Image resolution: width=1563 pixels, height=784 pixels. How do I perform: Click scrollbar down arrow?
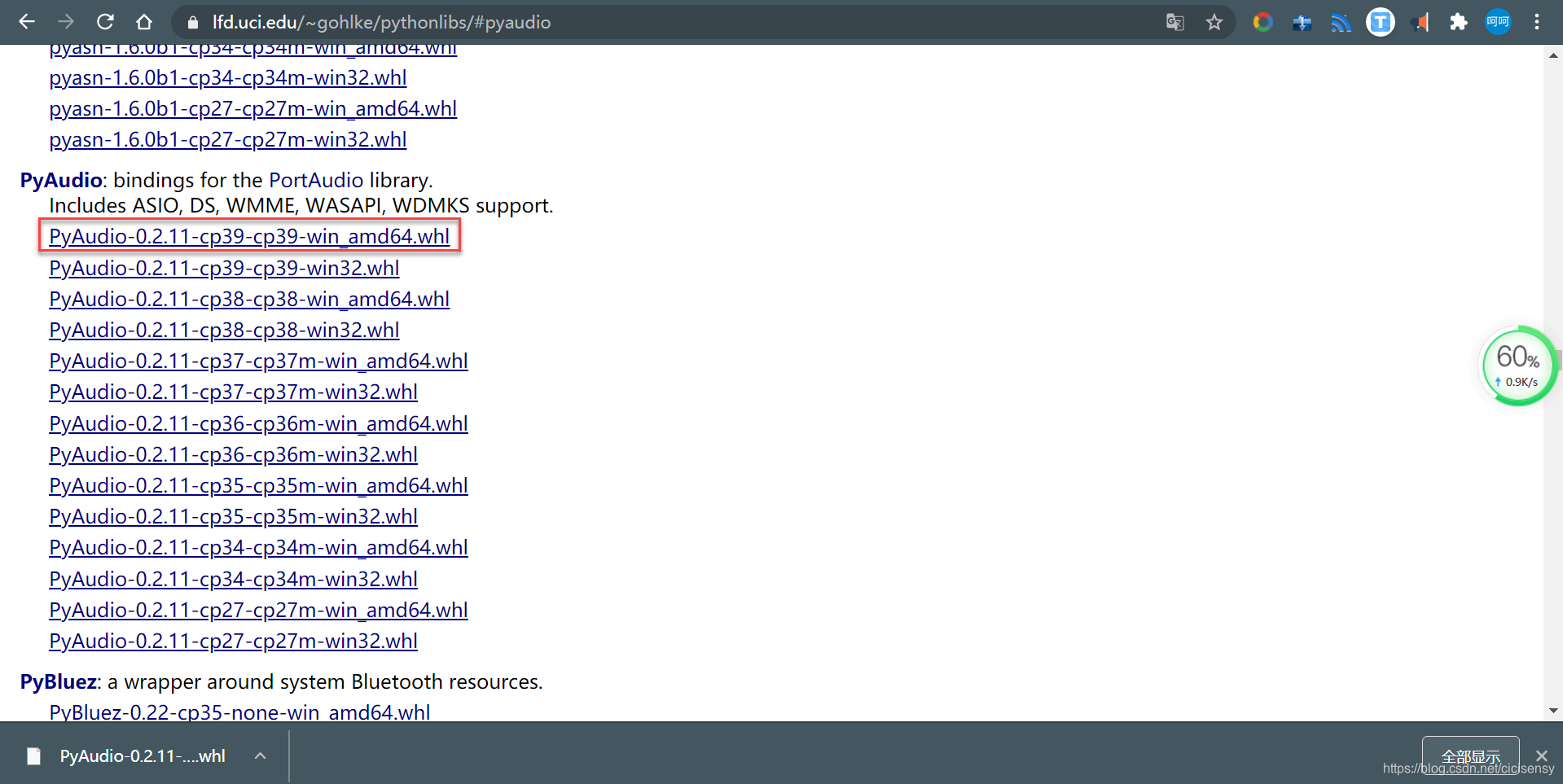[x=1553, y=711]
